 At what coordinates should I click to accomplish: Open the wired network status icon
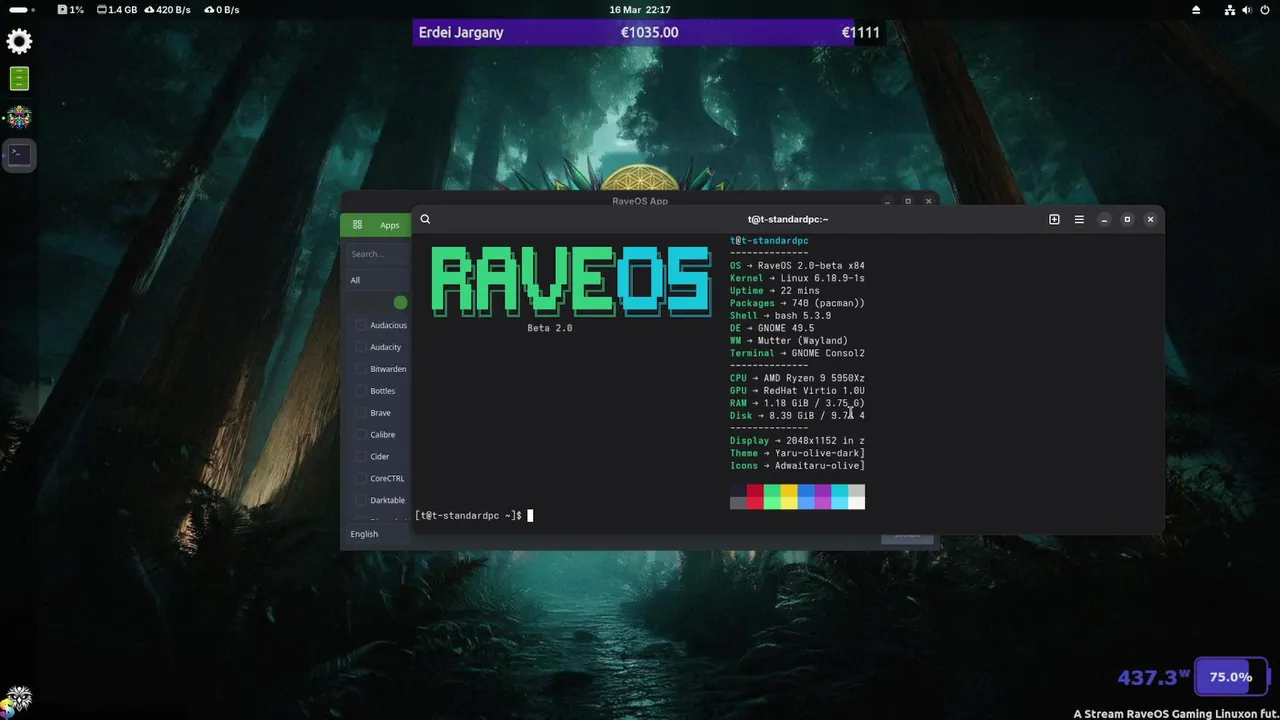(x=1230, y=9)
